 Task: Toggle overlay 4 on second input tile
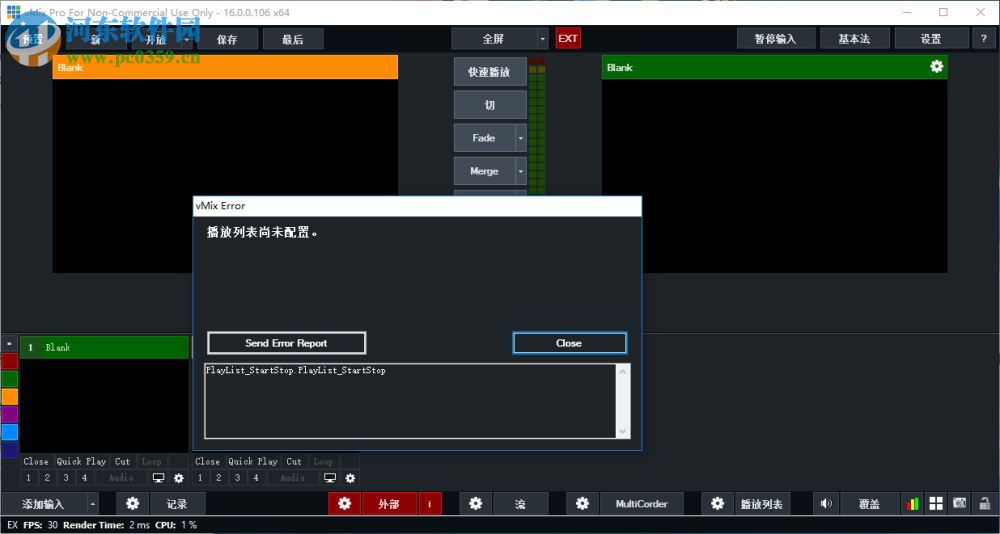pyautogui.click(x=256, y=477)
